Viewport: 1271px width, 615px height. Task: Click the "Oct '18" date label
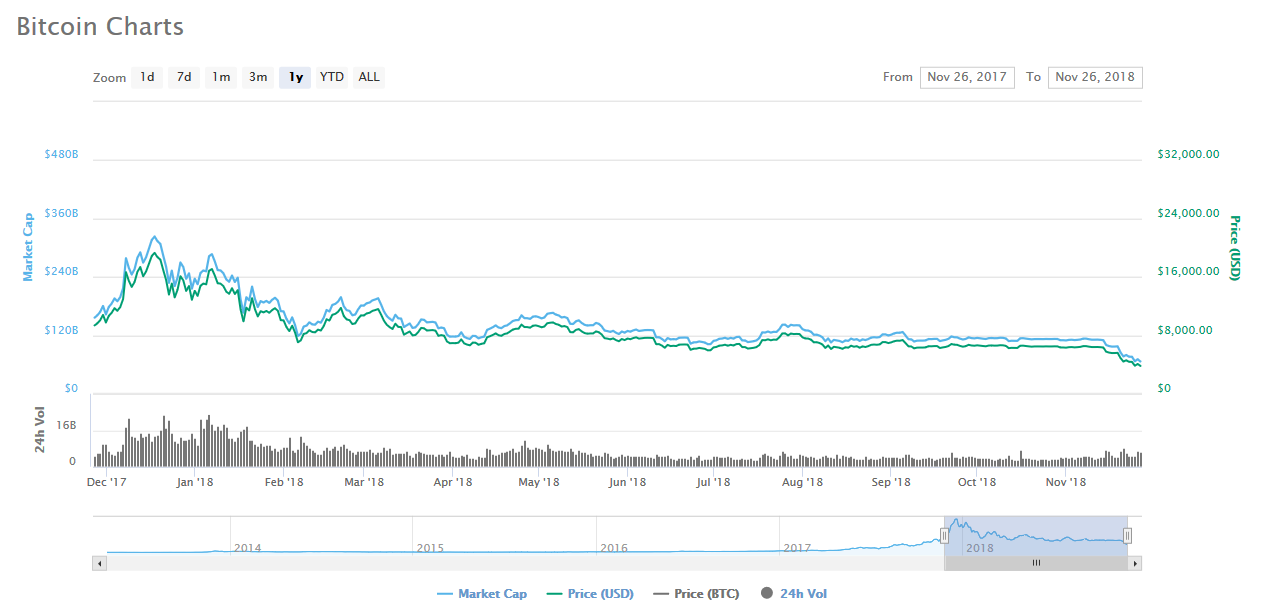point(977,482)
